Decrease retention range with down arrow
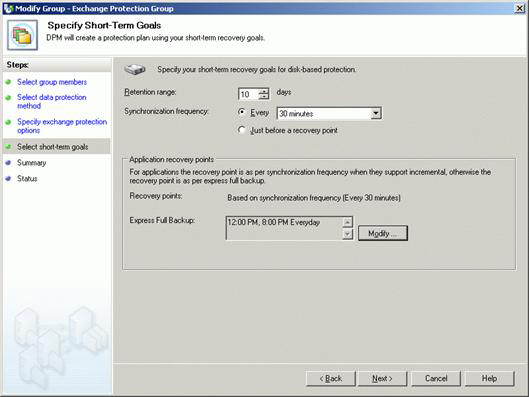 (263, 97)
